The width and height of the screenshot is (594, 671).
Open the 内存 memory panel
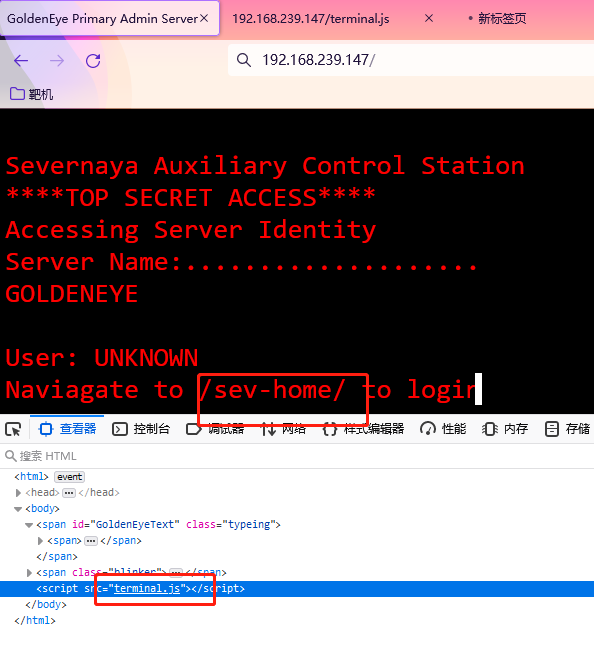(x=505, y=428)
